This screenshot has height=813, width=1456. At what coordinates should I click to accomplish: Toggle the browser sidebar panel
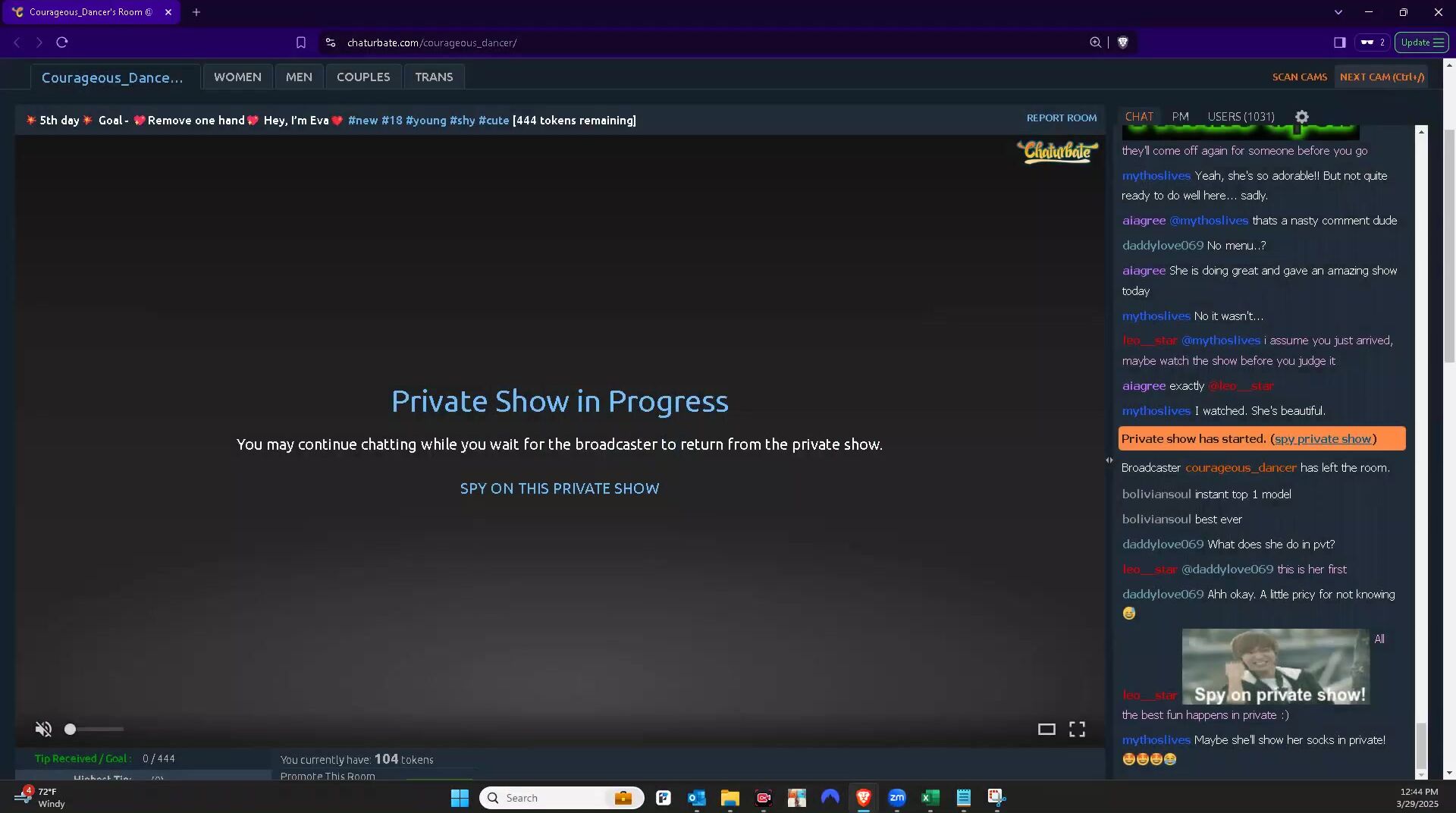point(1339,42)
